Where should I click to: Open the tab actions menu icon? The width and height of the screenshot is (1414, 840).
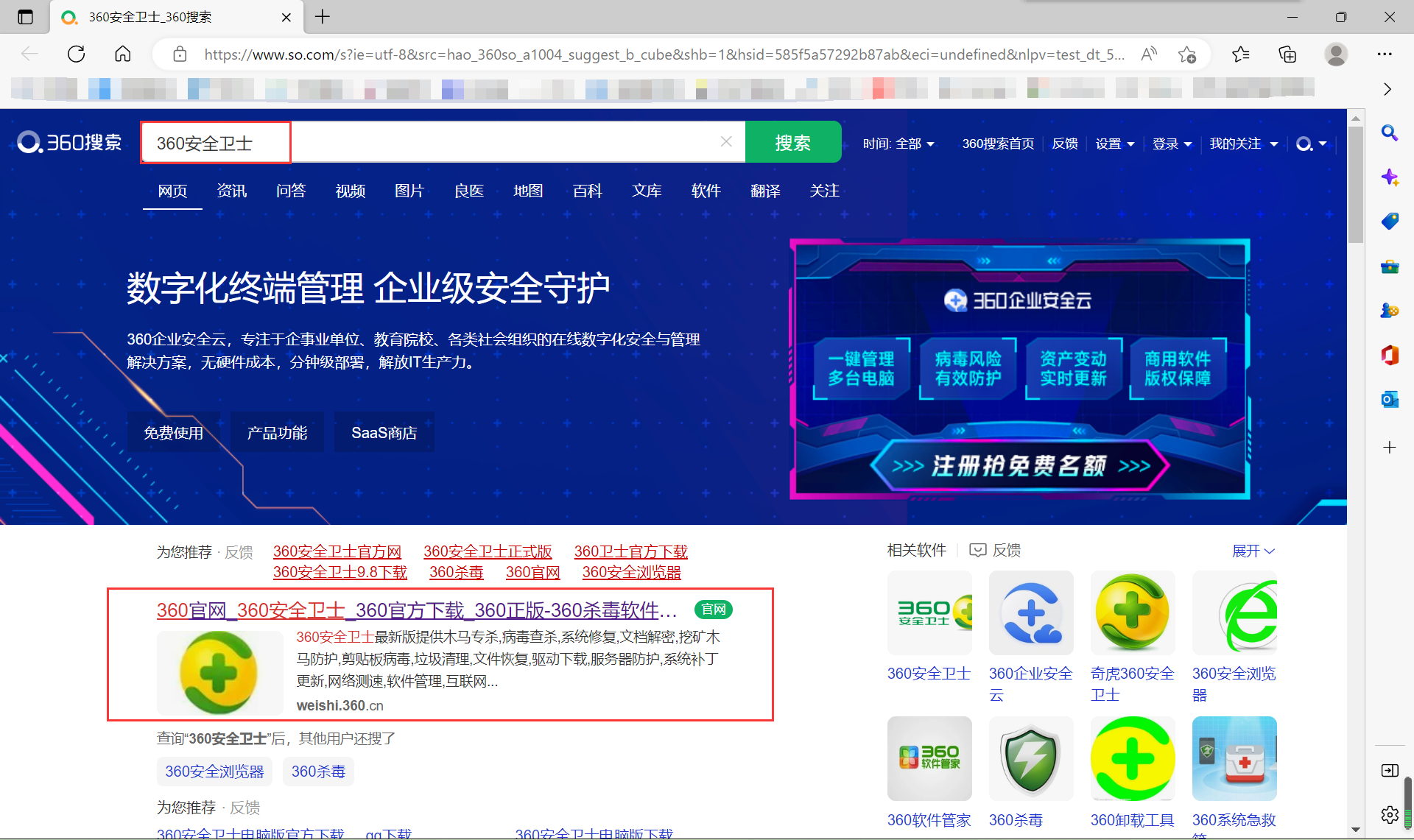(x=25, y=17)
